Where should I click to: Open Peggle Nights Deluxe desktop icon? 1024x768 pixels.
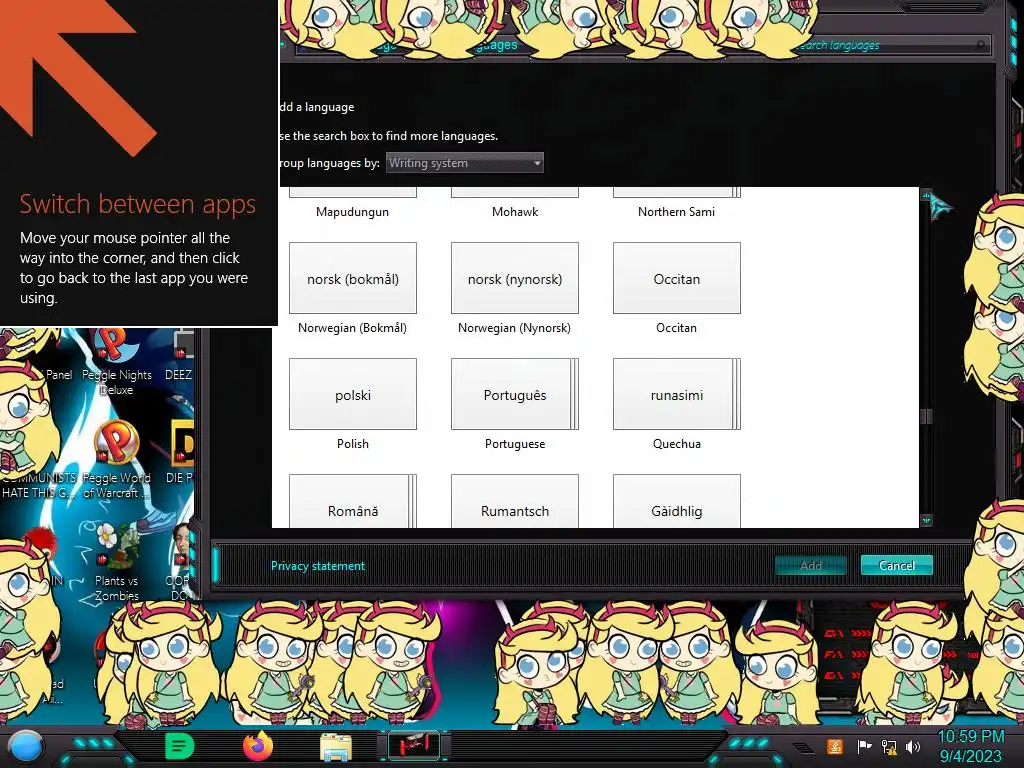click(116, 363)
